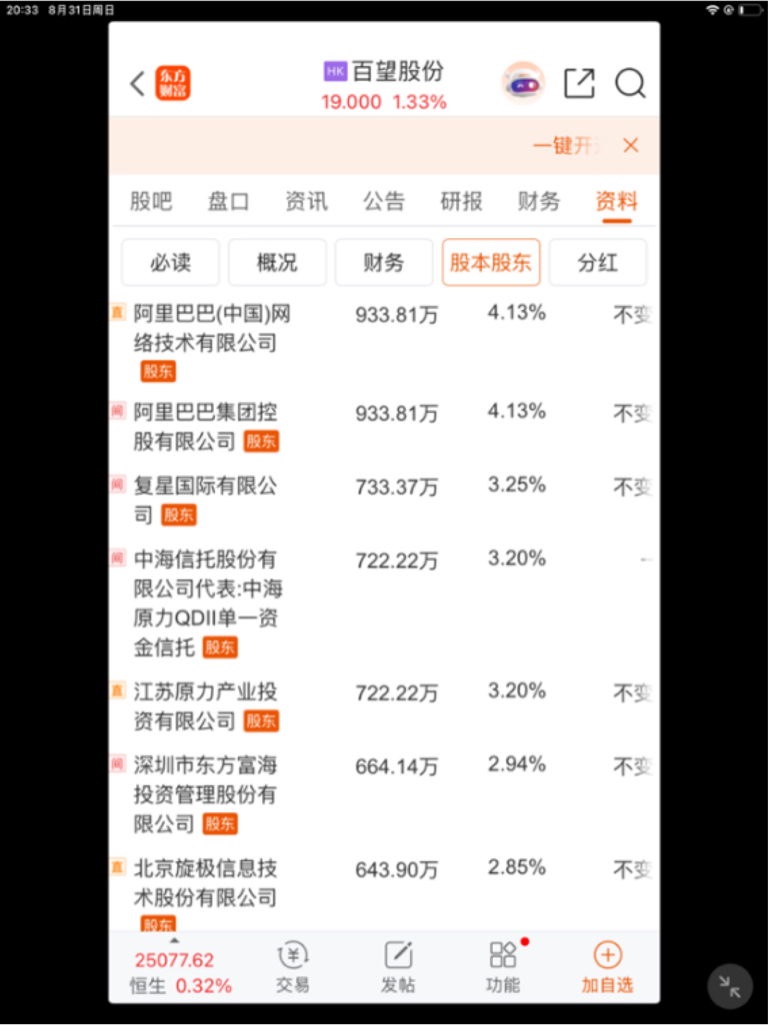Select the 公告 tab

click(x=384, y=201)
